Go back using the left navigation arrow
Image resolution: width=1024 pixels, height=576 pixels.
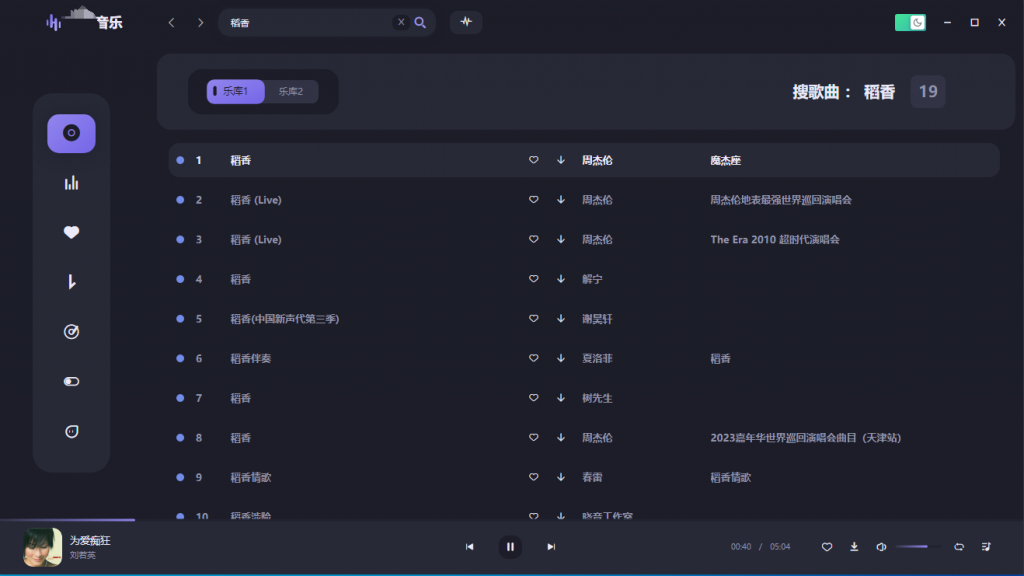click(x=171, y=21)
